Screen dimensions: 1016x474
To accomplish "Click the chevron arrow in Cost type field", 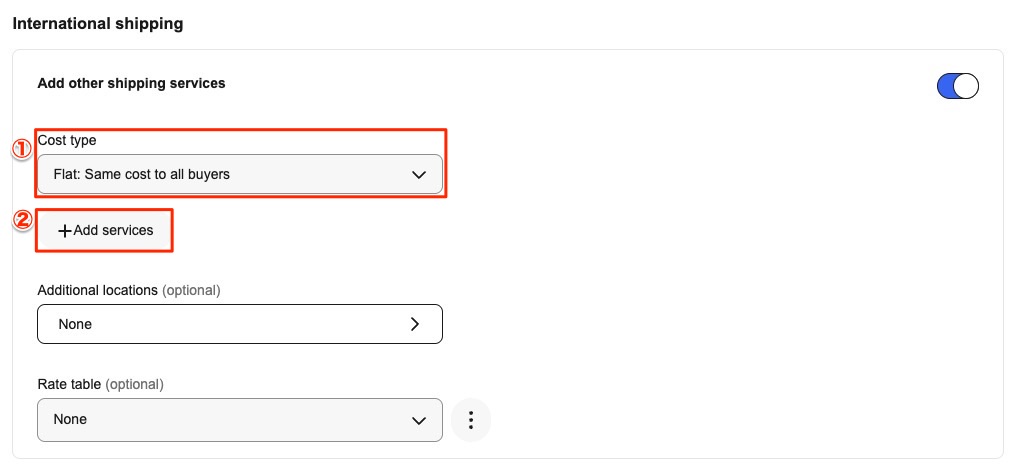I will click(x=420, y=175).
